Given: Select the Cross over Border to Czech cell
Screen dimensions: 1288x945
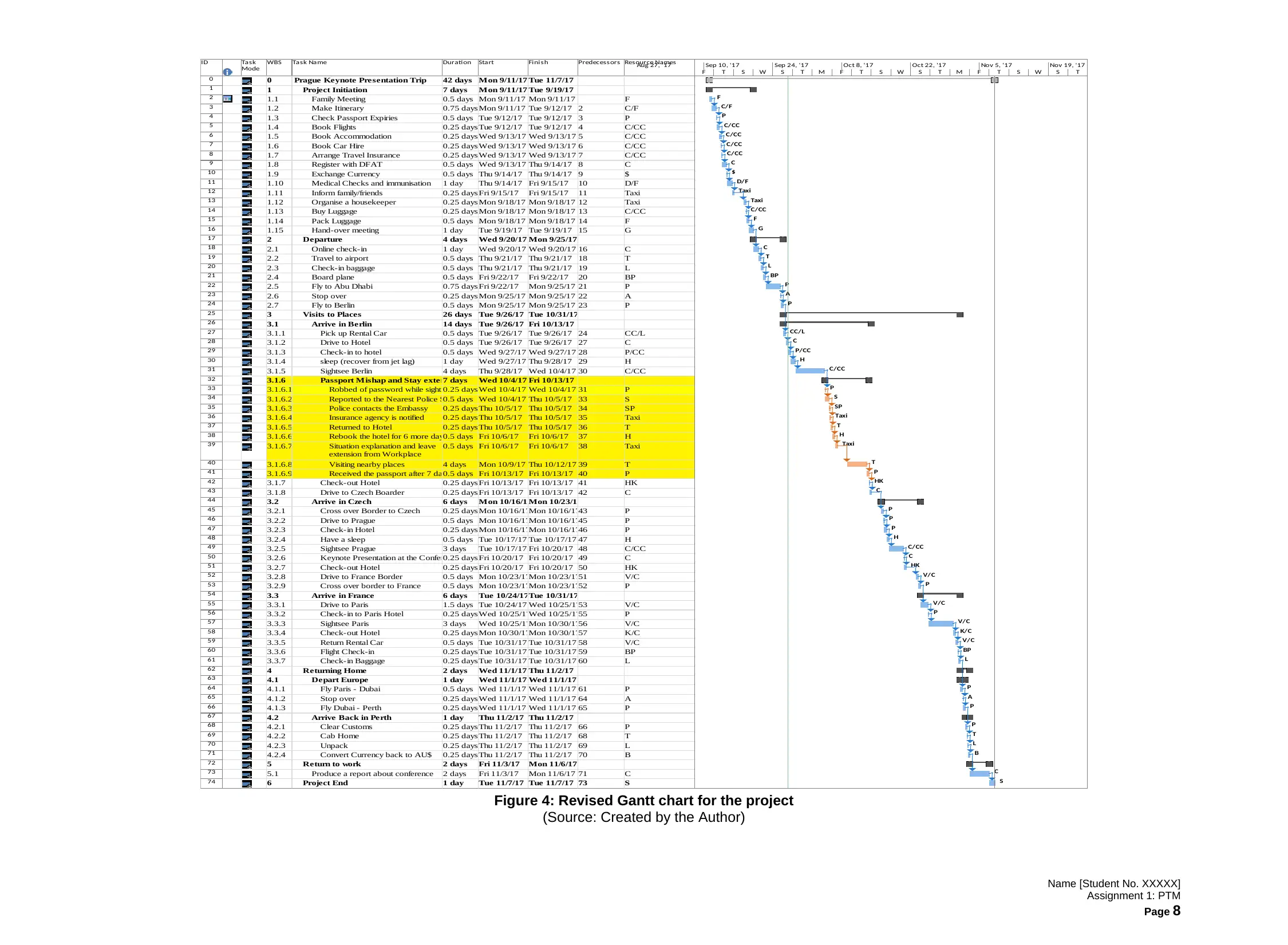Looking at the screenshot, I should click(370, 511).
